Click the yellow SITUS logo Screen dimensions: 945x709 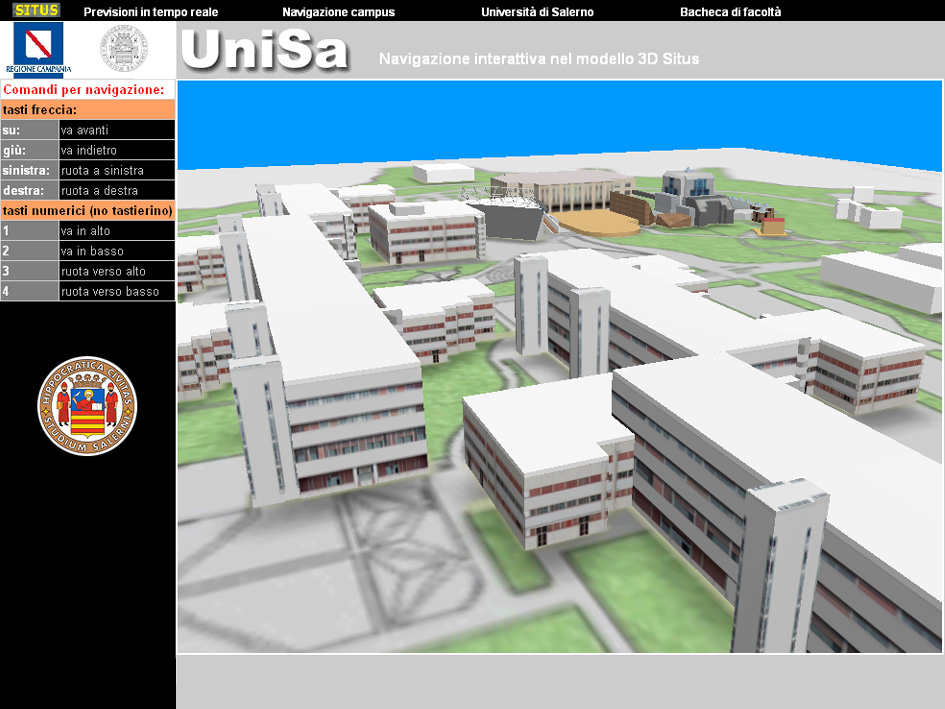(37, 10)
